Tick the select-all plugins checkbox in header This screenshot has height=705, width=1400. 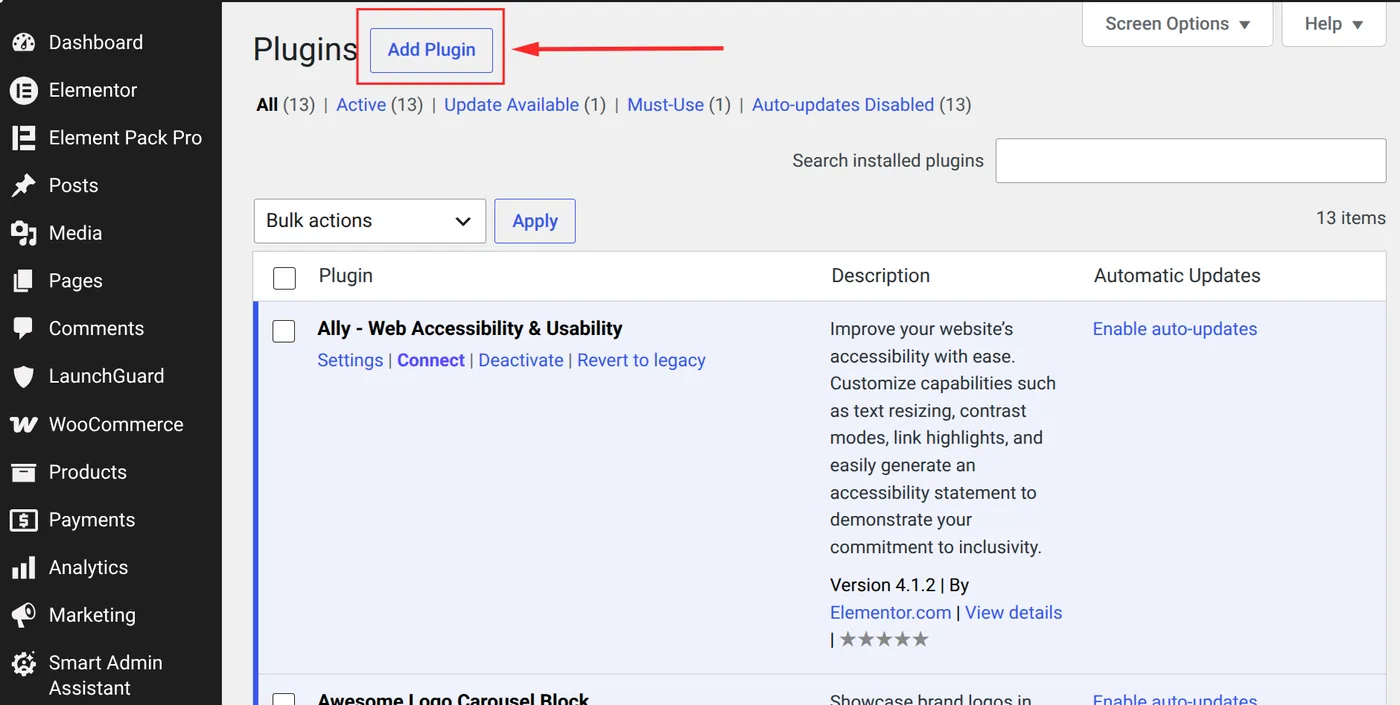(x=284, y=278)
